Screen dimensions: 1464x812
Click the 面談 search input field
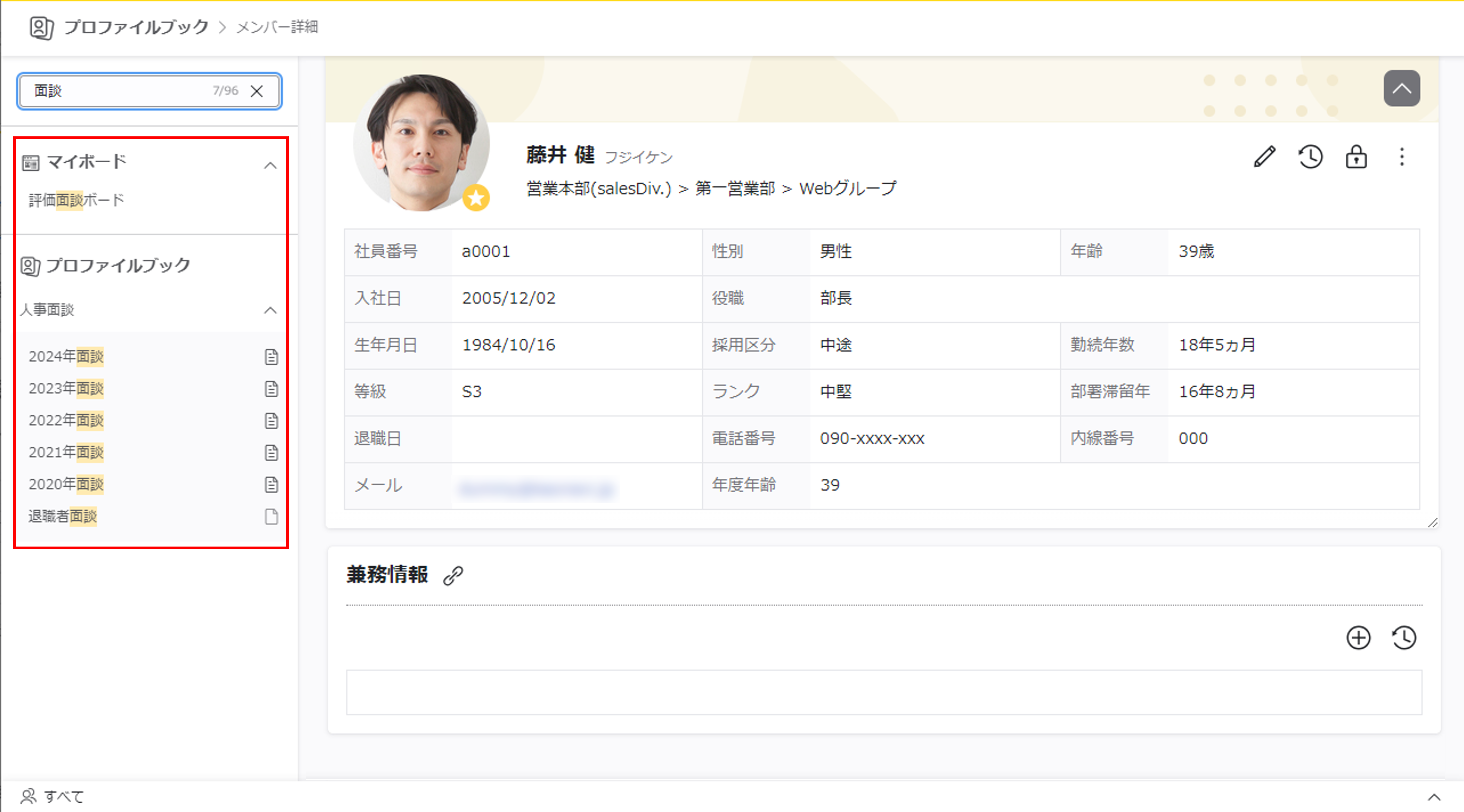pyautogui.click(x=119, y=91)
